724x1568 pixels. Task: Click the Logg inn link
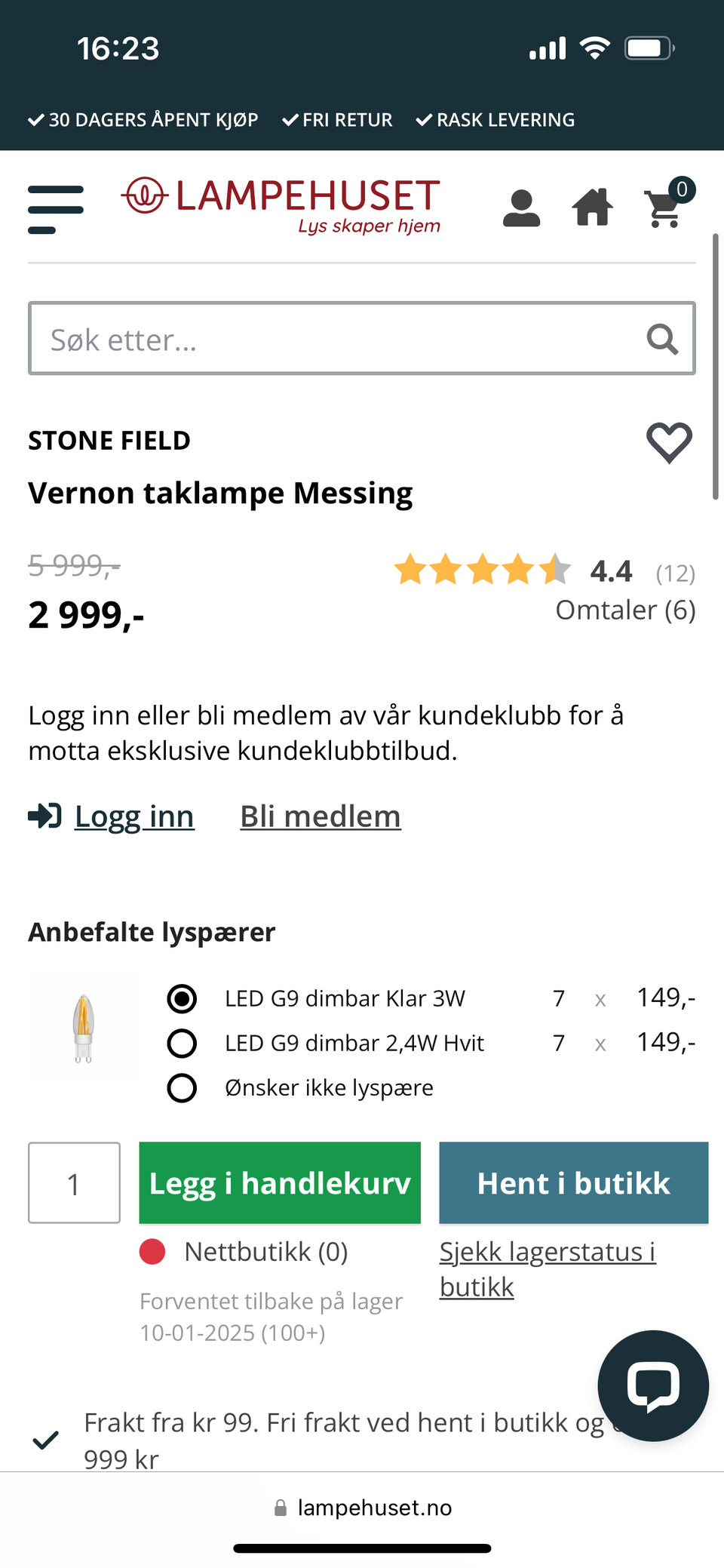pyautogui.click(x=134, y=816)
